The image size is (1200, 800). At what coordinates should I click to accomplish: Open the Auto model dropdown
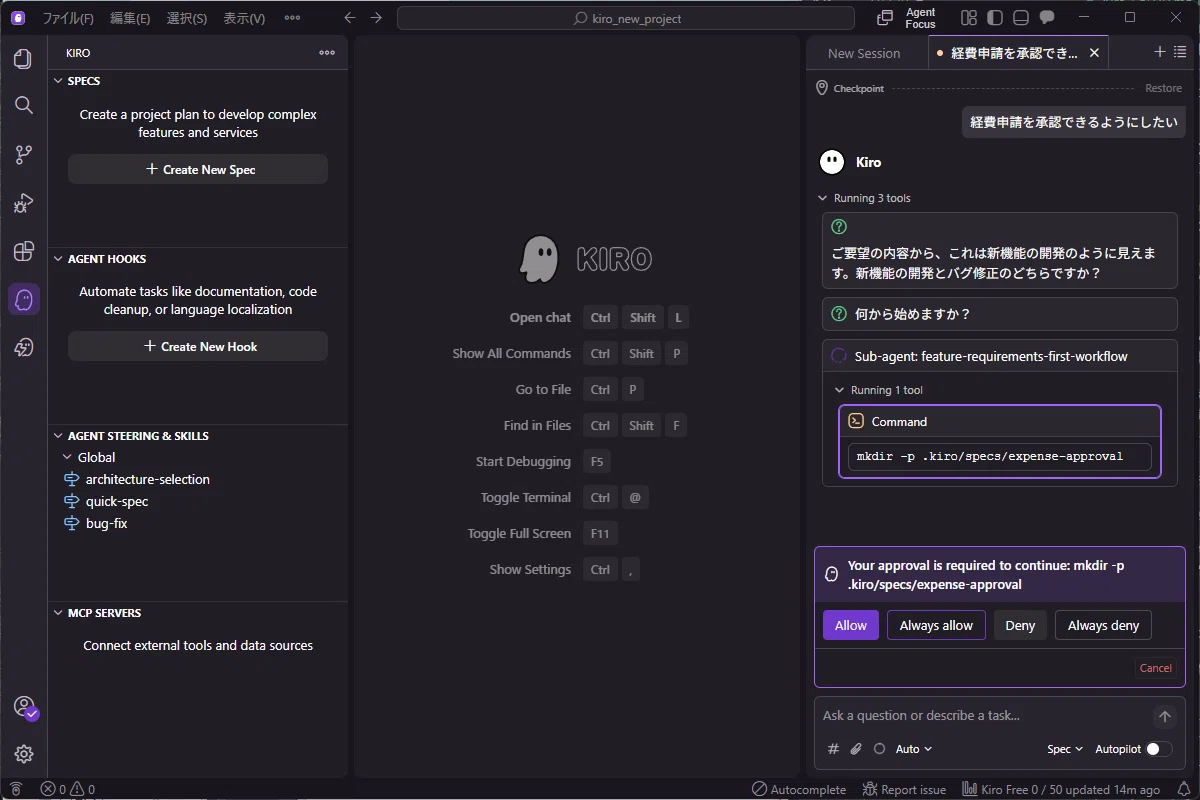click(x=914, y=749)
